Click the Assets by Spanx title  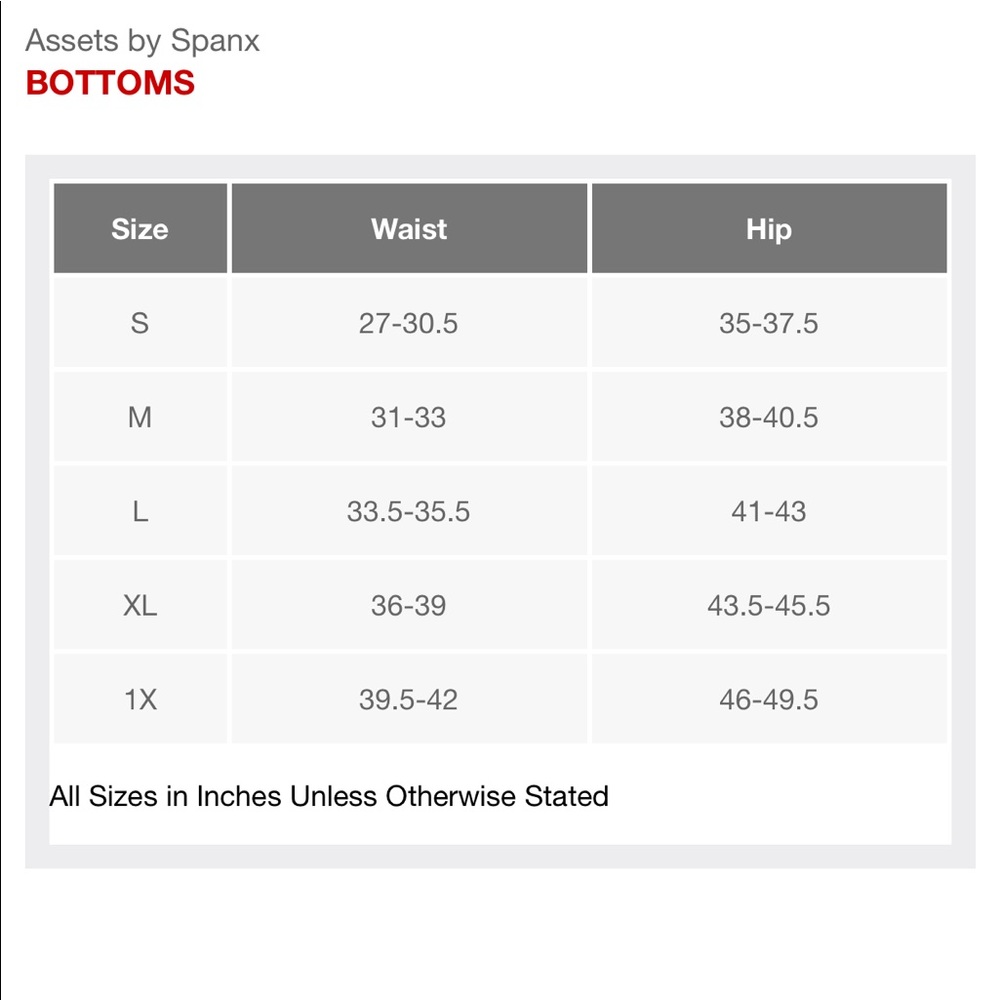point(142,41)
